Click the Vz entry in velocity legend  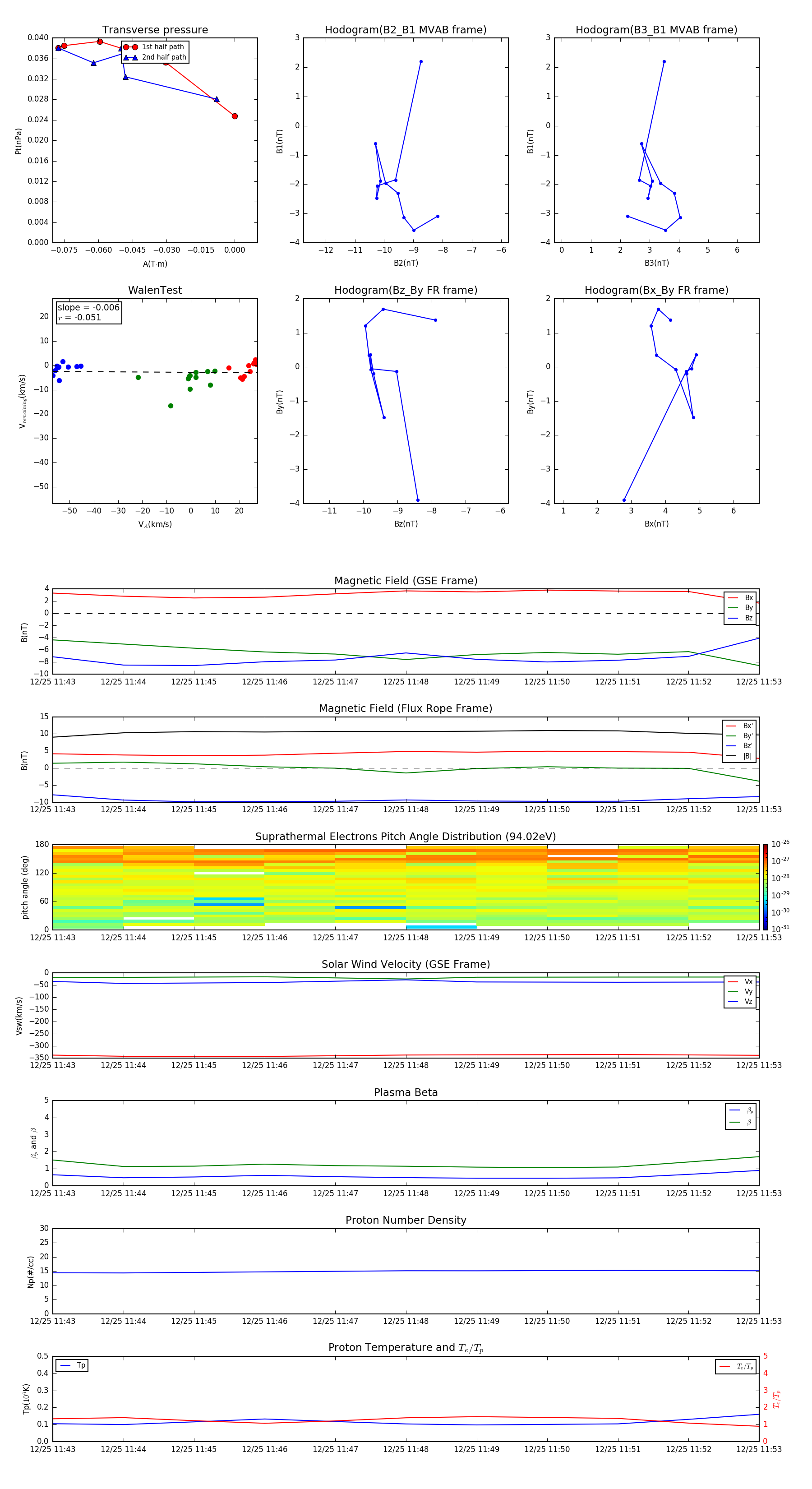point(740,1001)
